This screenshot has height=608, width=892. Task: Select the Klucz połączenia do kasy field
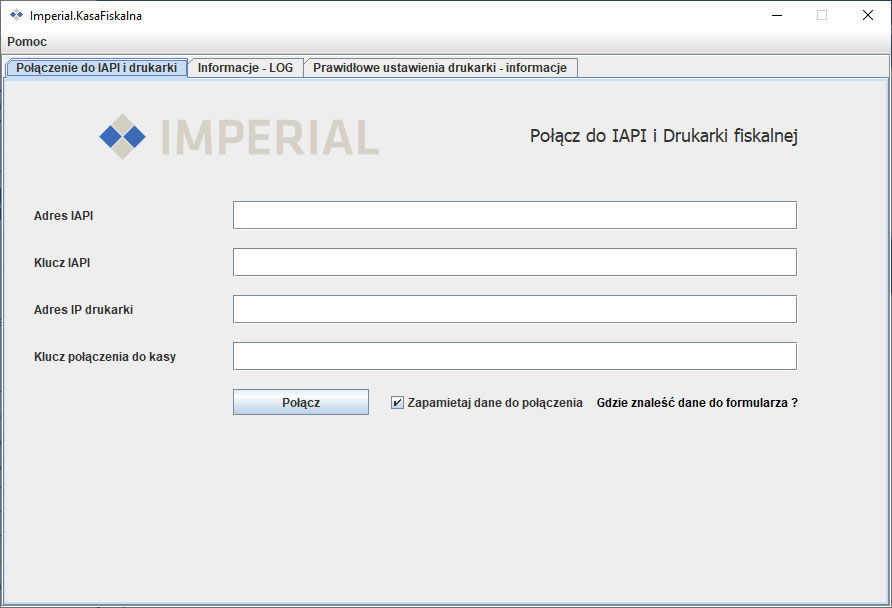click(x=515, y=356)
